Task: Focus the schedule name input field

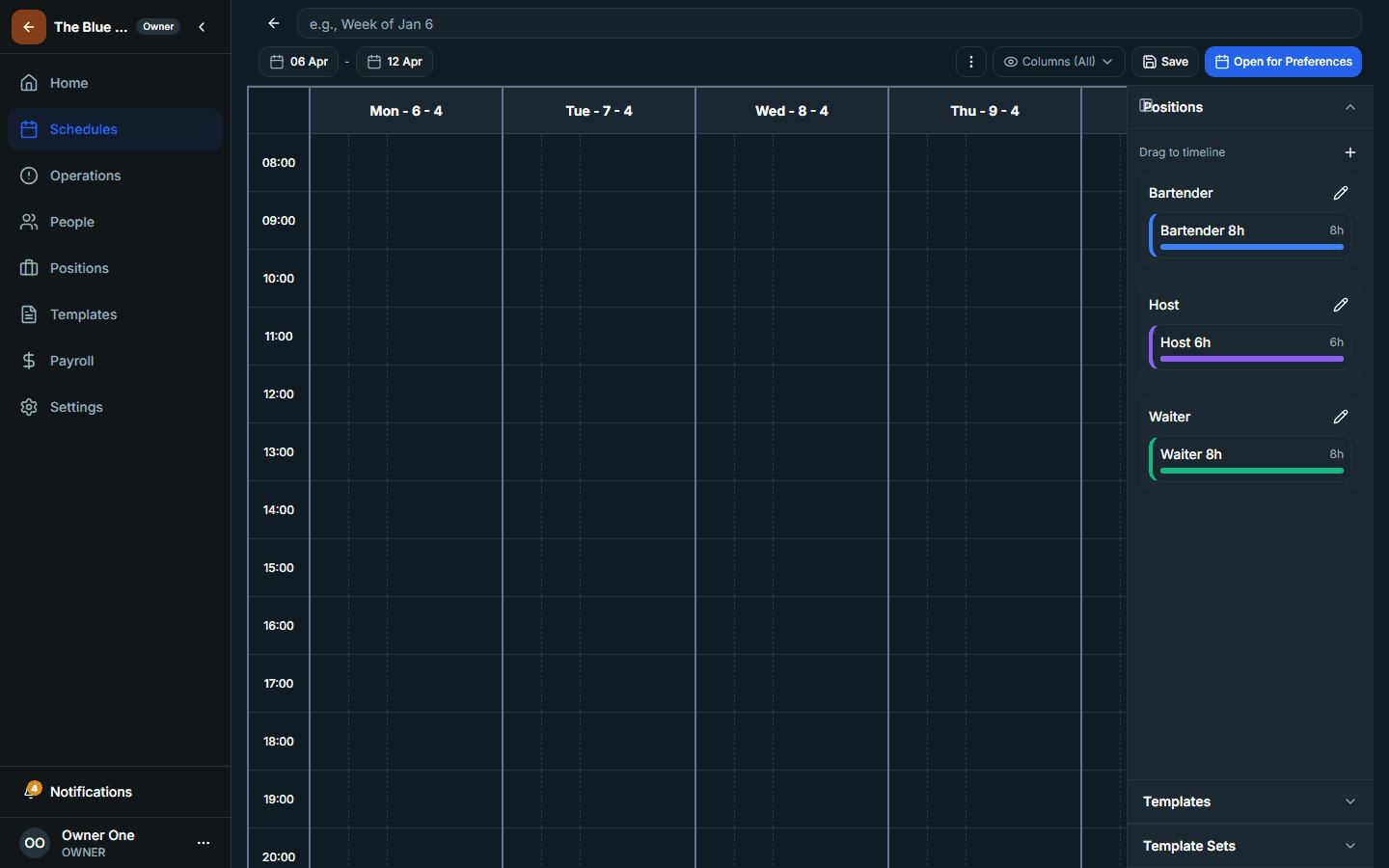Action: (x=829, y=24)
